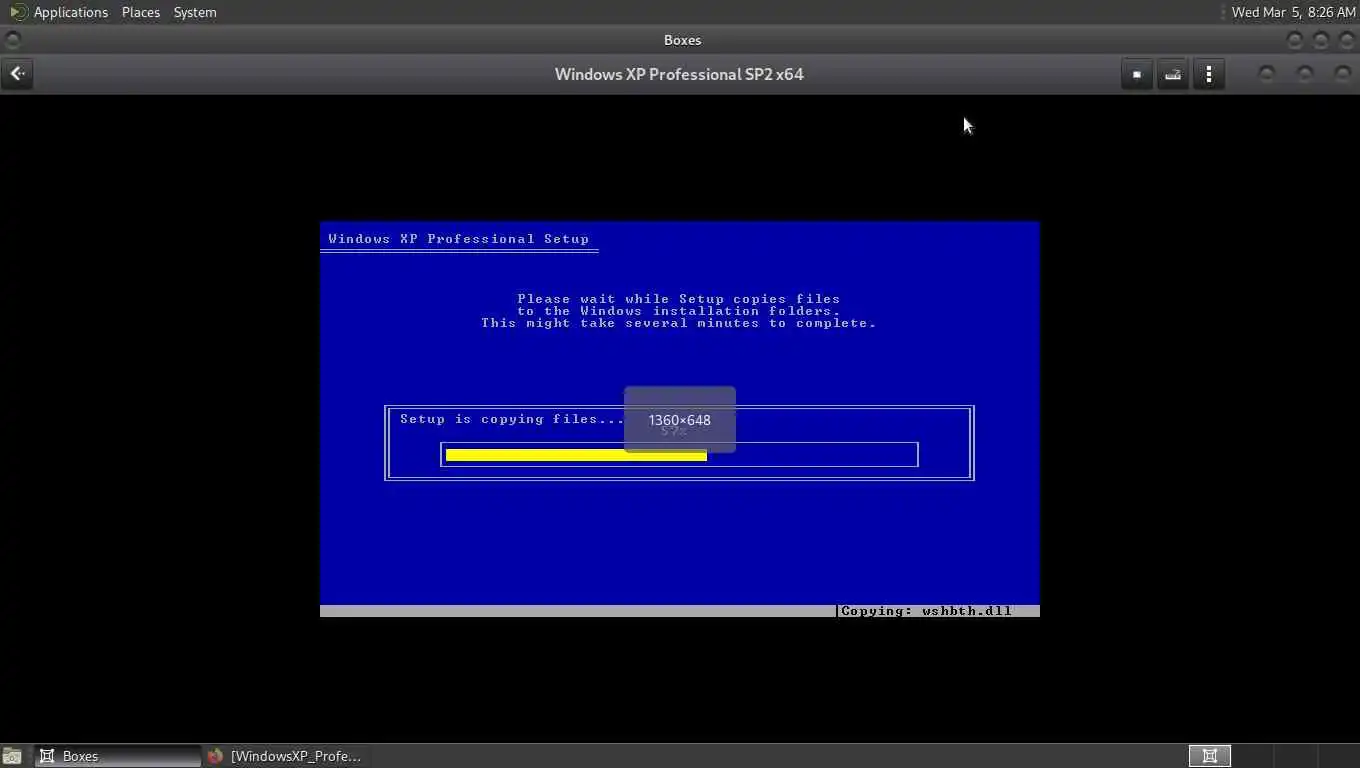Open the three-dot menu in the Boxes toolbar
The width and height of the screenshot is (1360, 768).
[x=1209, y=74]
